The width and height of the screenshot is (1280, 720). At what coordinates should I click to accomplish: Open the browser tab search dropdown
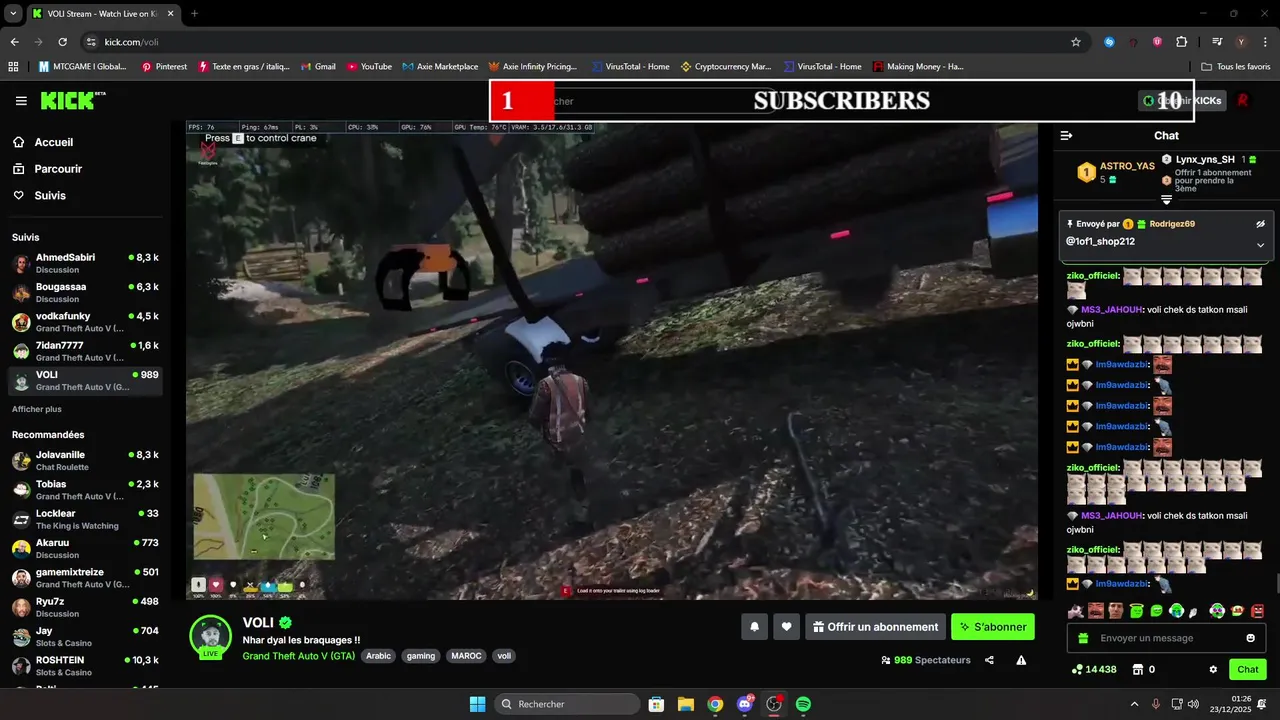coord(13,13)
